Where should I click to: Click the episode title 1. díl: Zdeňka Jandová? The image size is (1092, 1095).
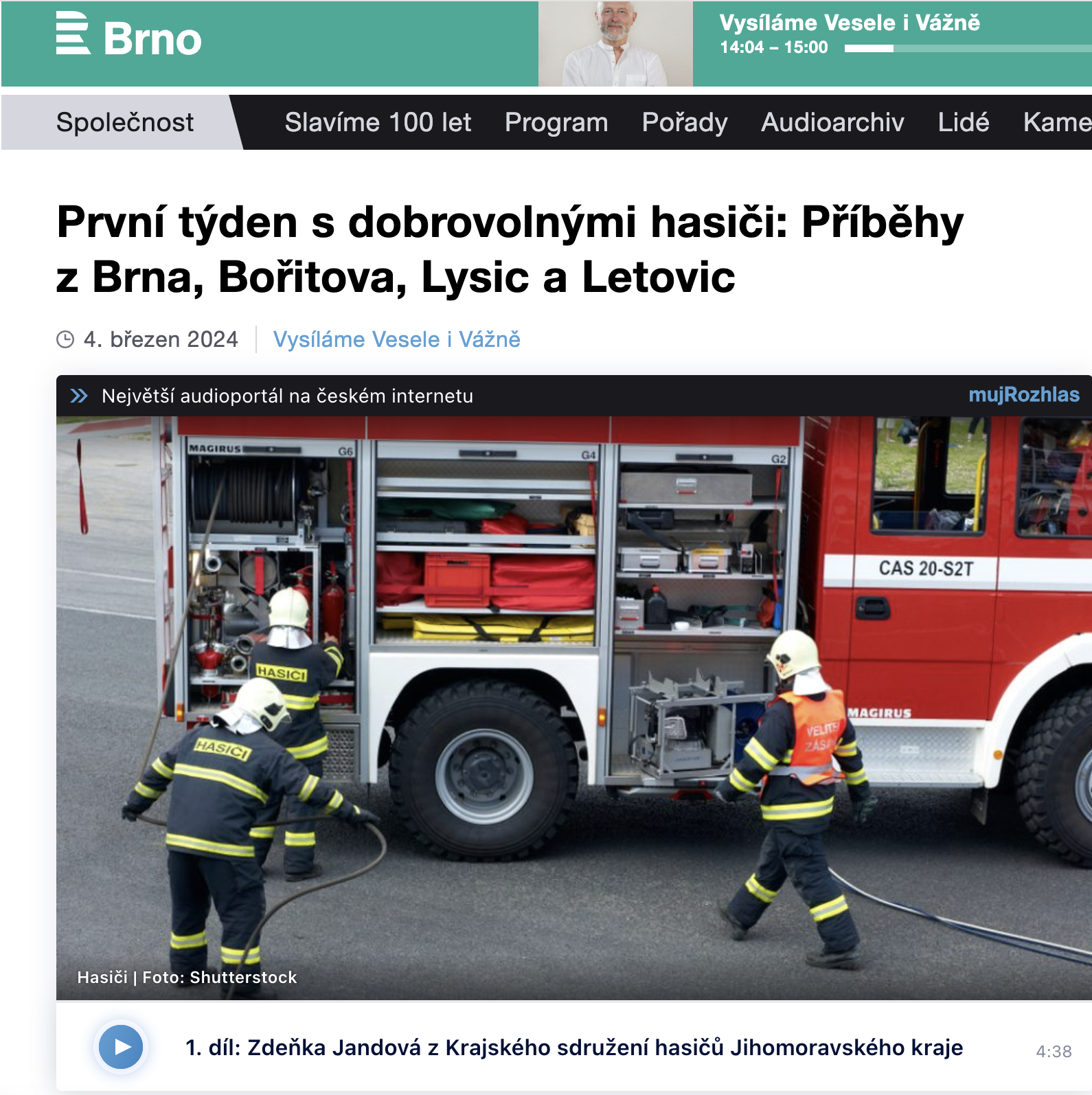[574, 1048]
